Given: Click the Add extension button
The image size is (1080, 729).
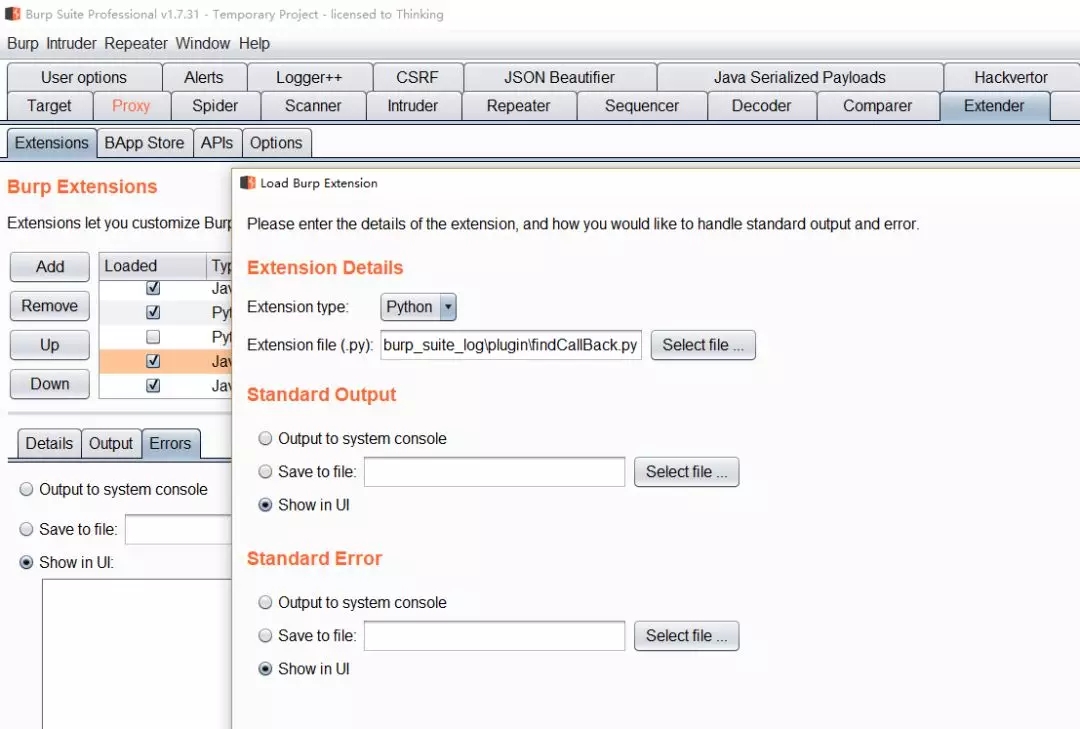Looking at the screenshot, I should click(x=50, y=267).
